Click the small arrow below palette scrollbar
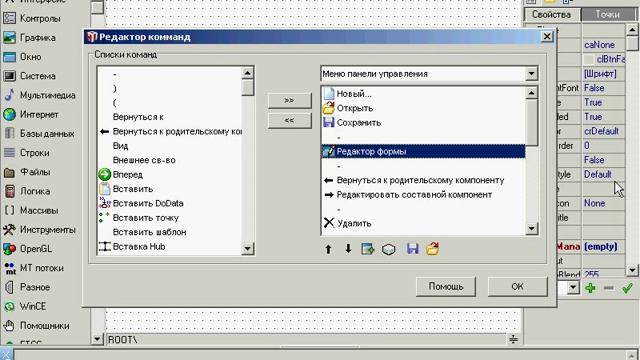The width and height of the screenshot is (640, 360). pyautogui.click(x=97, y=339)
